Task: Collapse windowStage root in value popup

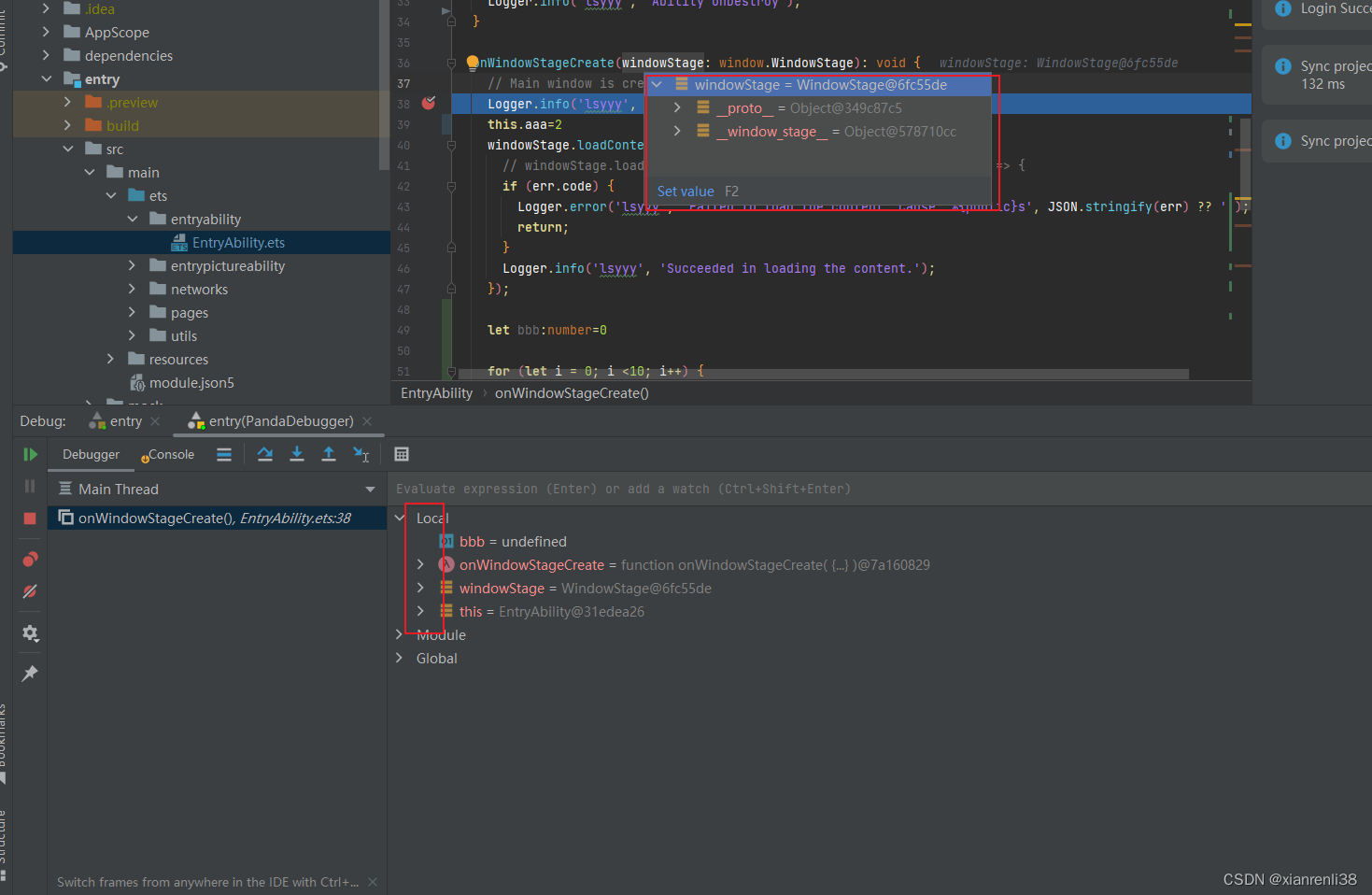Action: coord(657,84)
